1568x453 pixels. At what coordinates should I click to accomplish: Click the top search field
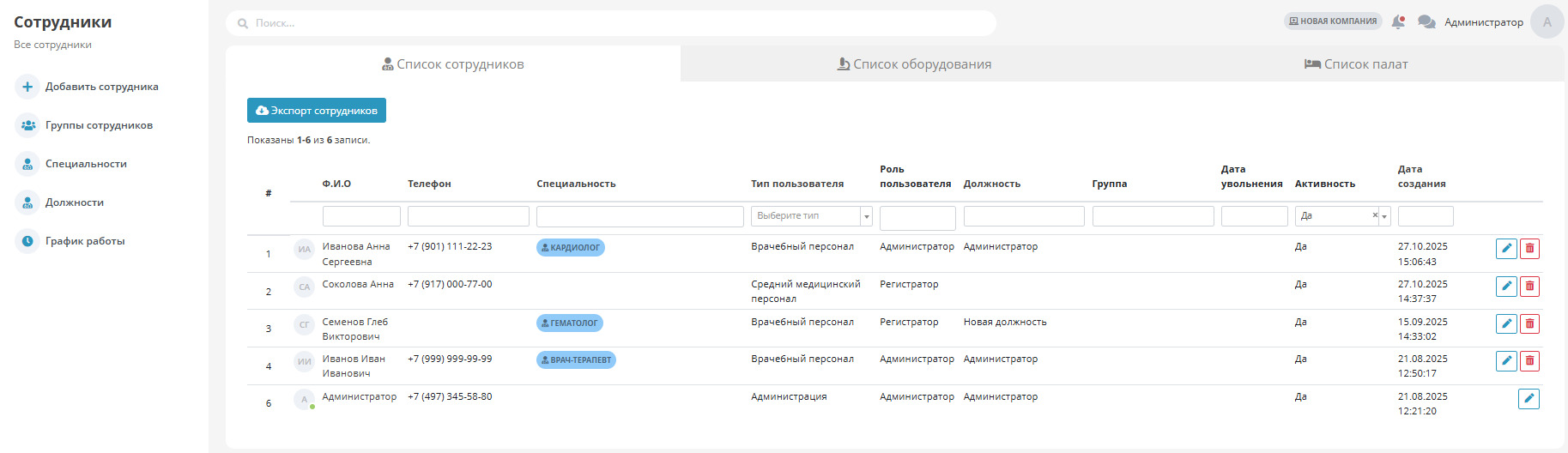[x=611, y=23]
